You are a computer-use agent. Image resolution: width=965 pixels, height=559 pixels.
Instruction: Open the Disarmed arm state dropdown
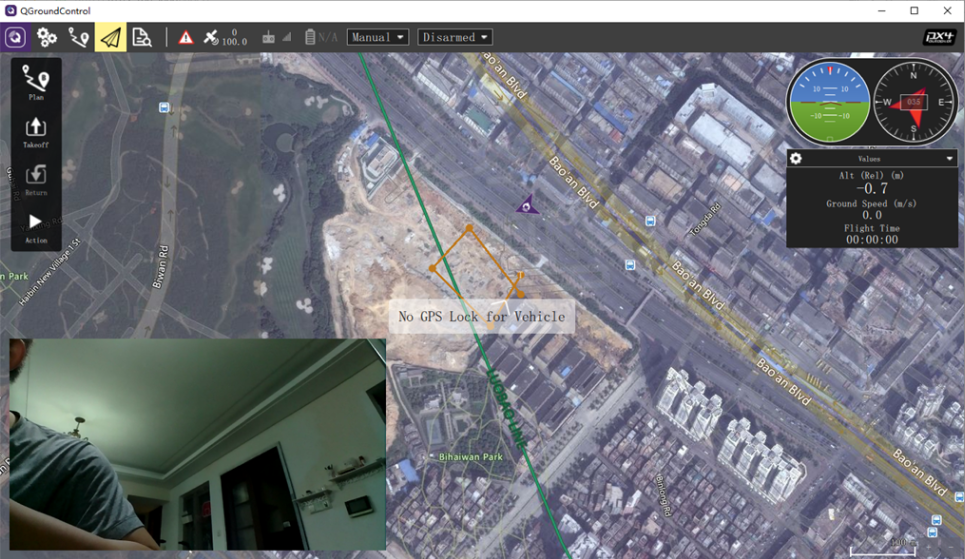coord(455,38)
